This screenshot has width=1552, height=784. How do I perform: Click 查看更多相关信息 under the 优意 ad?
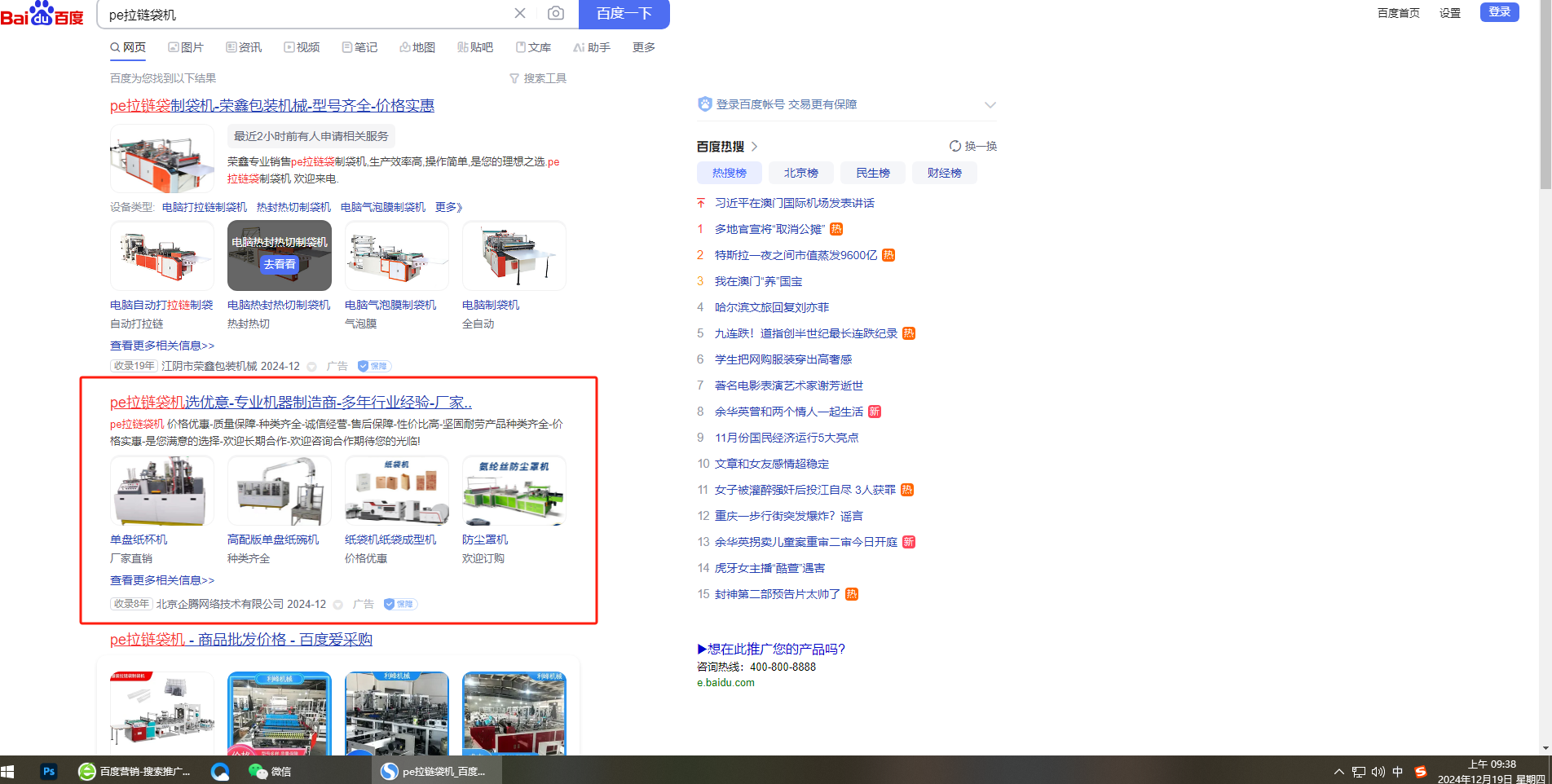[x=162, y=580]
